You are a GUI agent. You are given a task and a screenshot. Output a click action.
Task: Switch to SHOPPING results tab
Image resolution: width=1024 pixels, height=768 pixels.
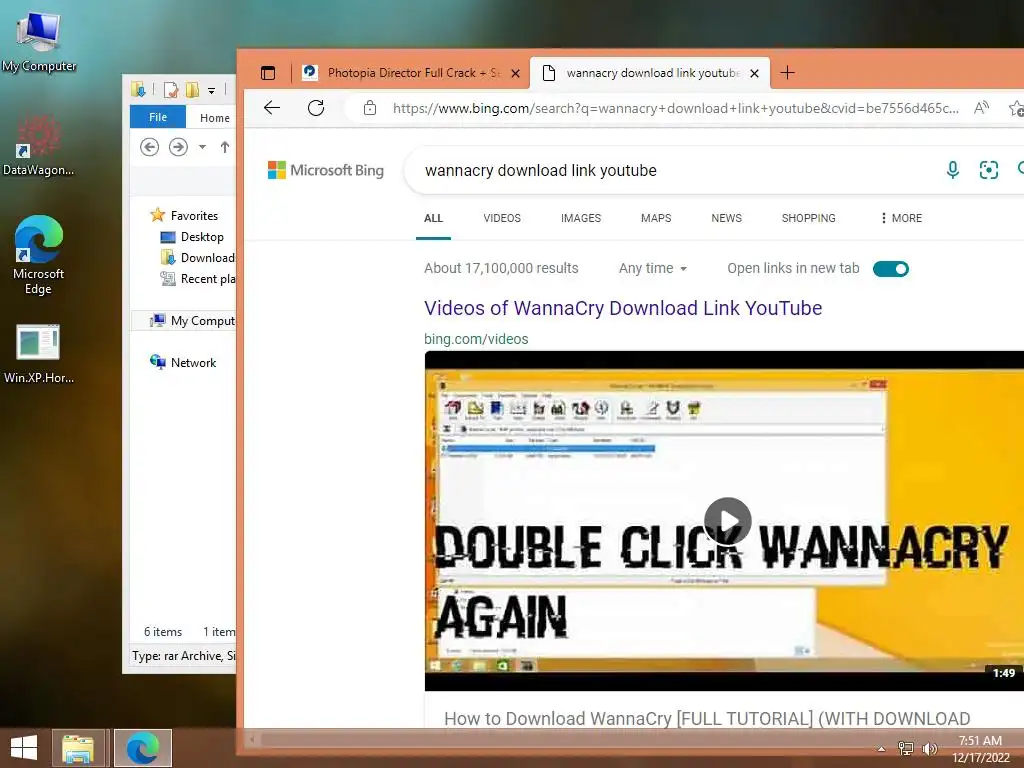(808, 218)
